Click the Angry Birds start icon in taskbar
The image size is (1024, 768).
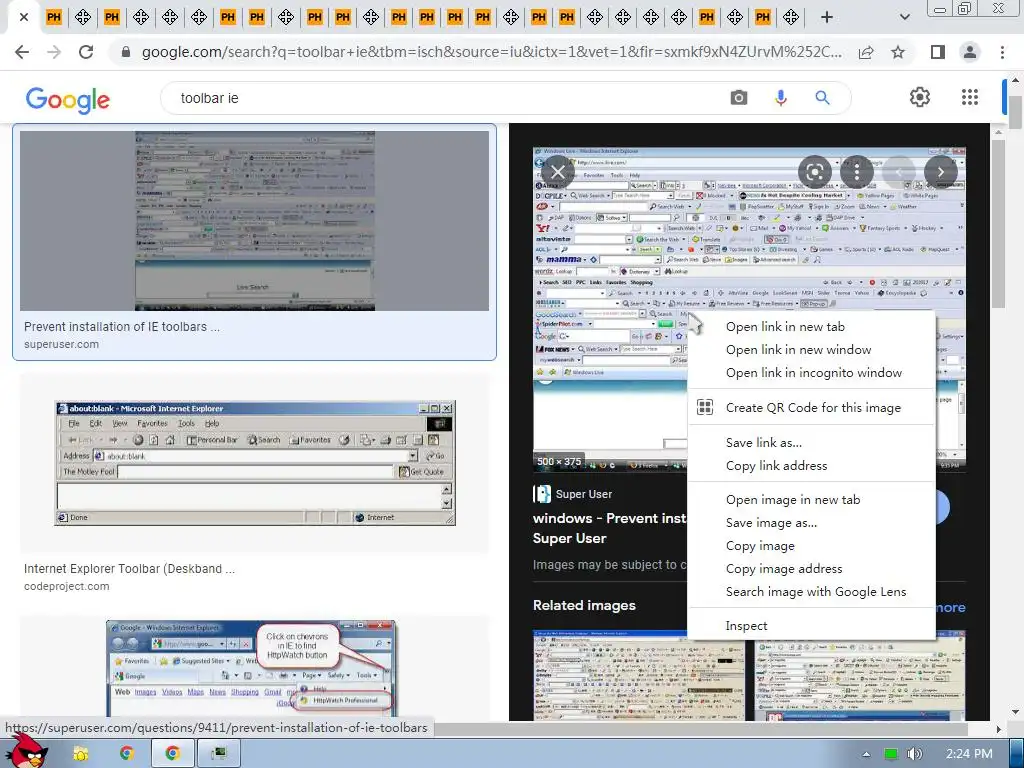pos(26,751)
